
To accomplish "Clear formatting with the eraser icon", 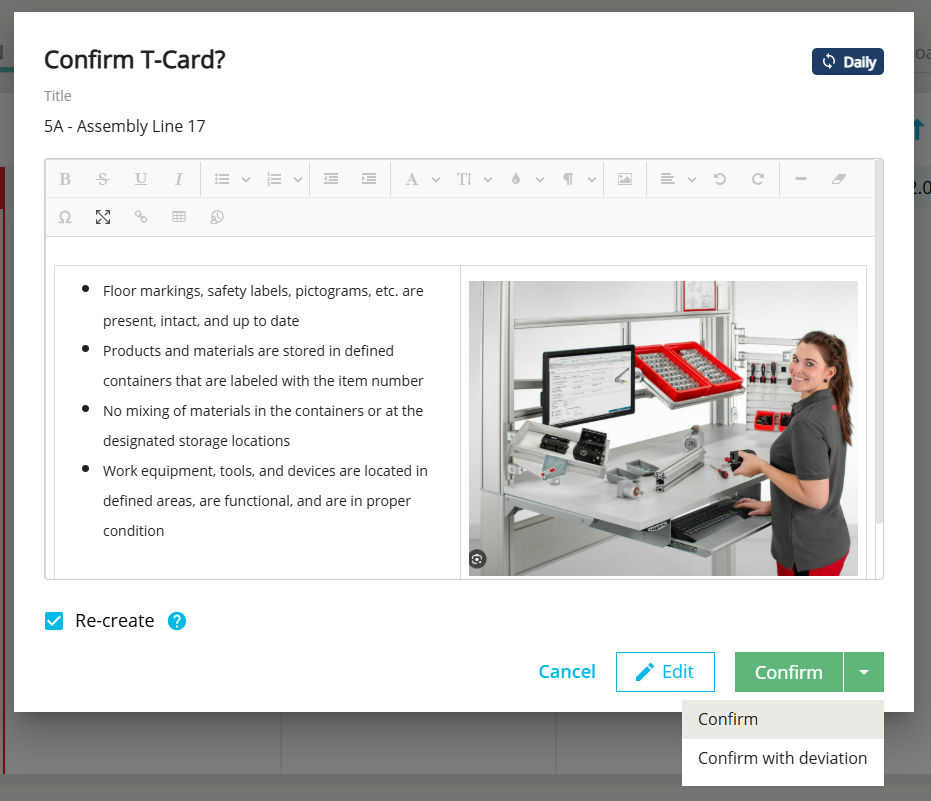I will pyautogui.click(x=838, y=179).
